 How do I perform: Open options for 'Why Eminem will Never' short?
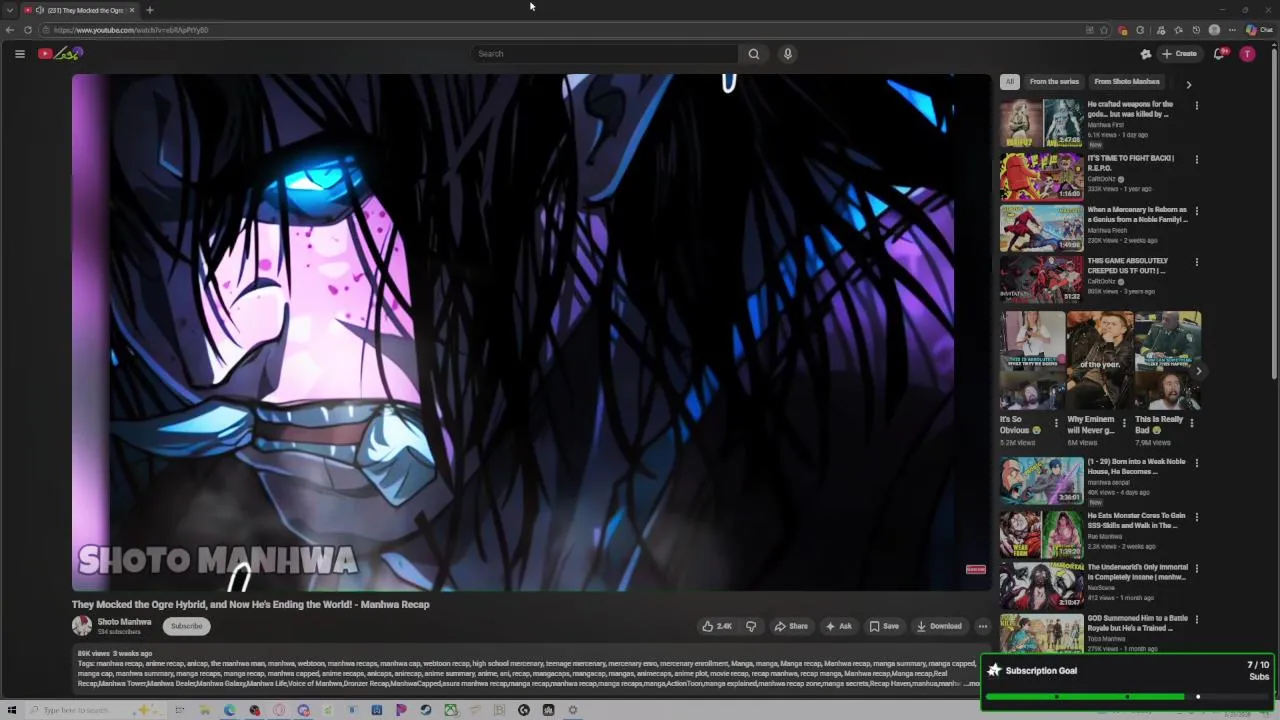(x=1123, y=423)
